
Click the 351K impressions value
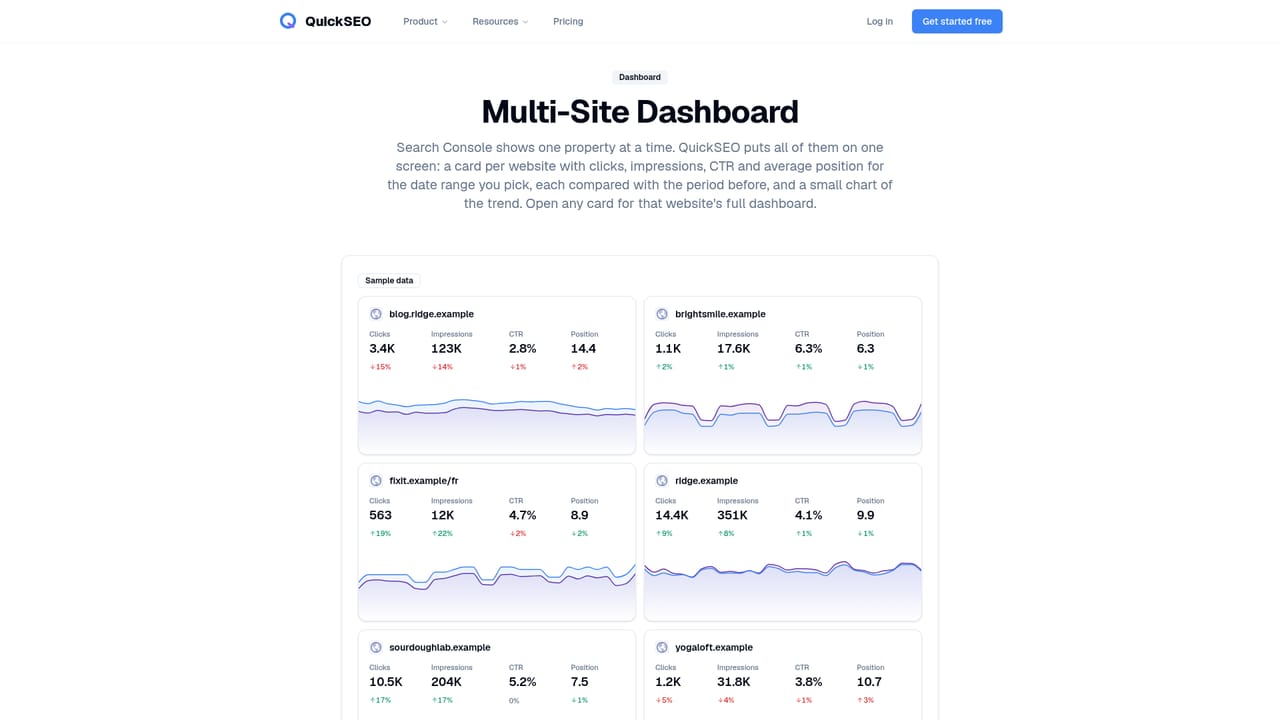733,516
